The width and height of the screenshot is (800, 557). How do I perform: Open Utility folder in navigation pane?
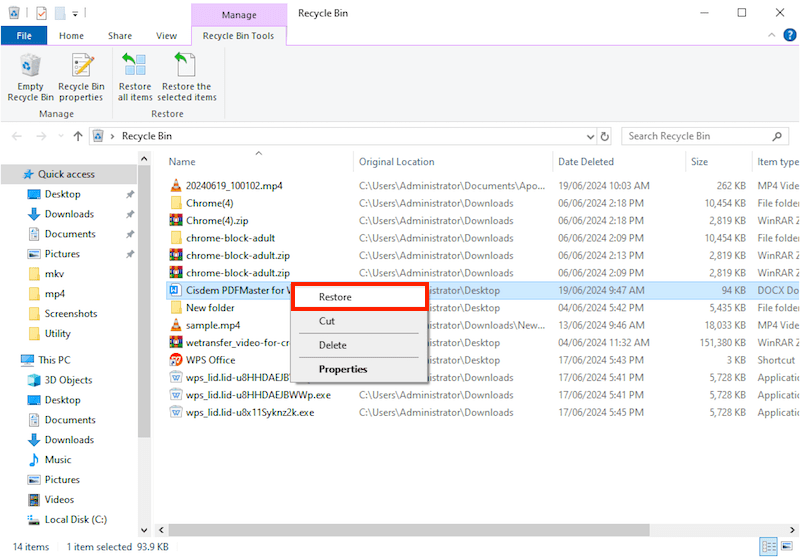tap(57, 333)
